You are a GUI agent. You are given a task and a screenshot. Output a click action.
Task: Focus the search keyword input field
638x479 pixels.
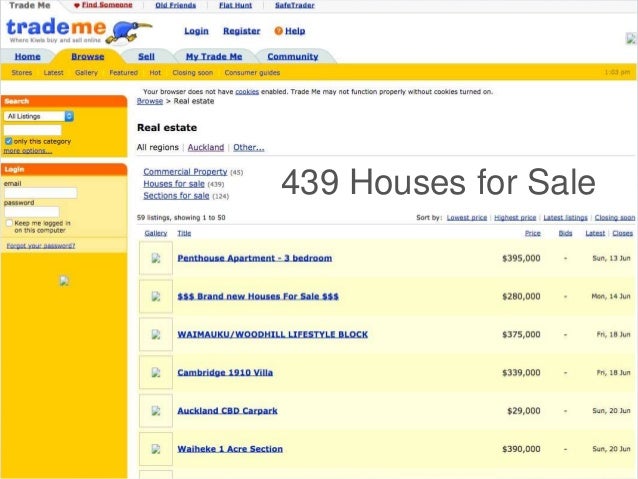click(x=33, y=130)
